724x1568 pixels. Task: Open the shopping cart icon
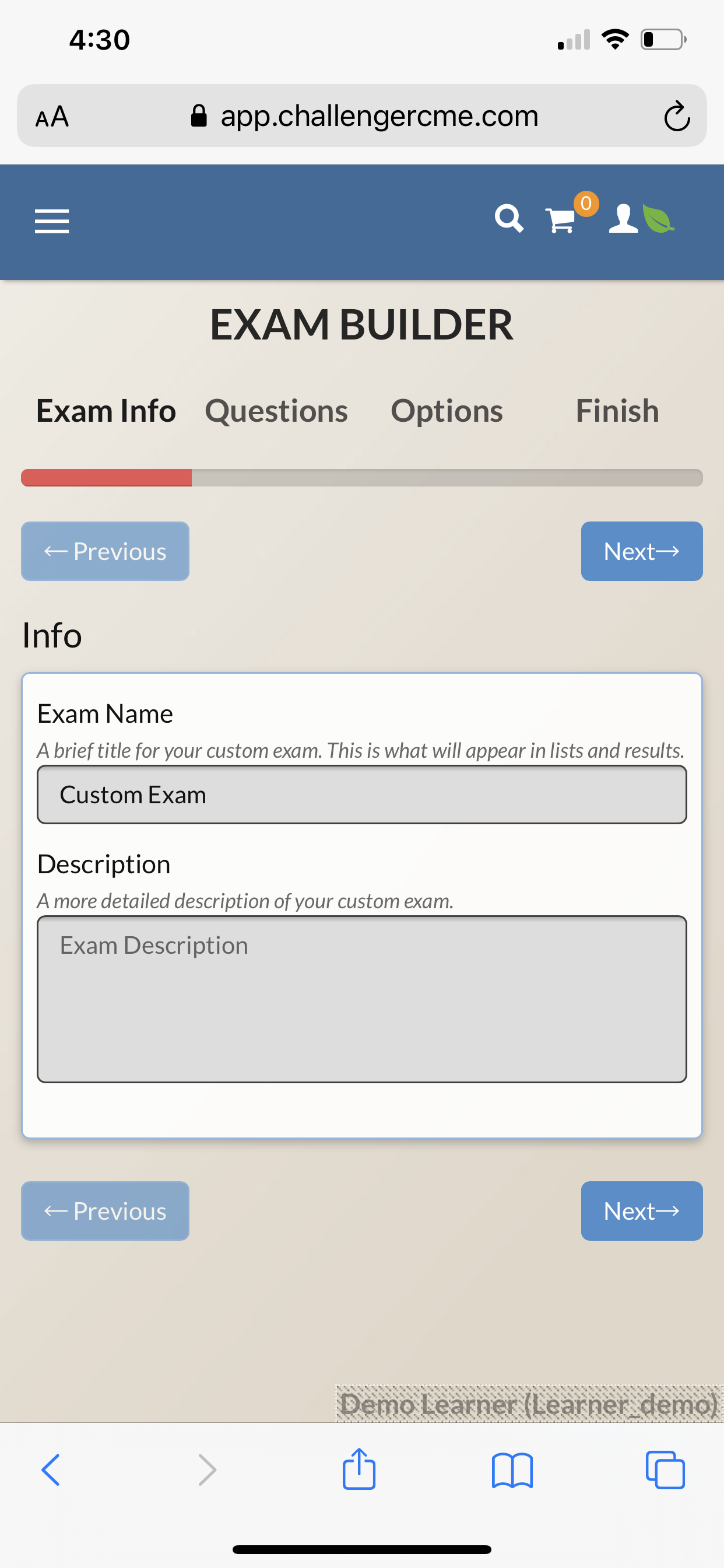point(560,220)
